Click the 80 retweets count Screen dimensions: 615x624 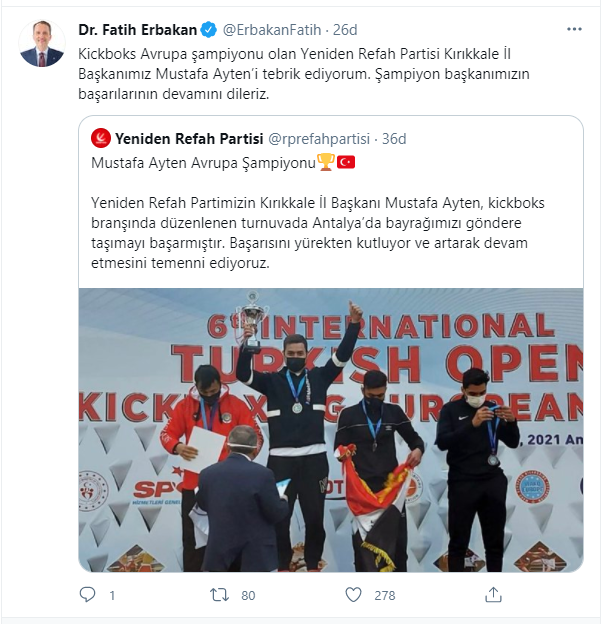[248, 595]
